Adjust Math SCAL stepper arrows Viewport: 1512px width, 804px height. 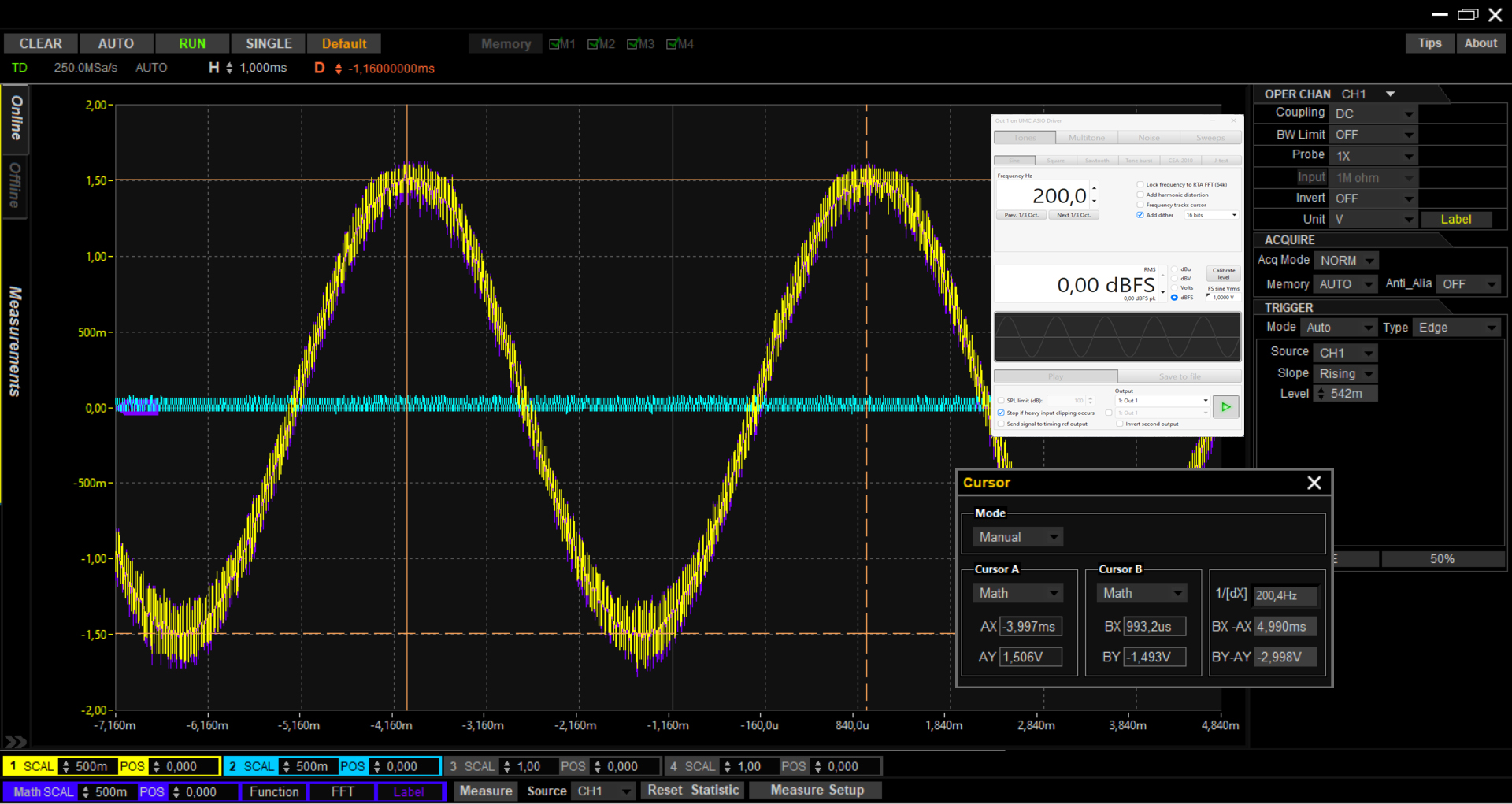[x=86, y=792]
